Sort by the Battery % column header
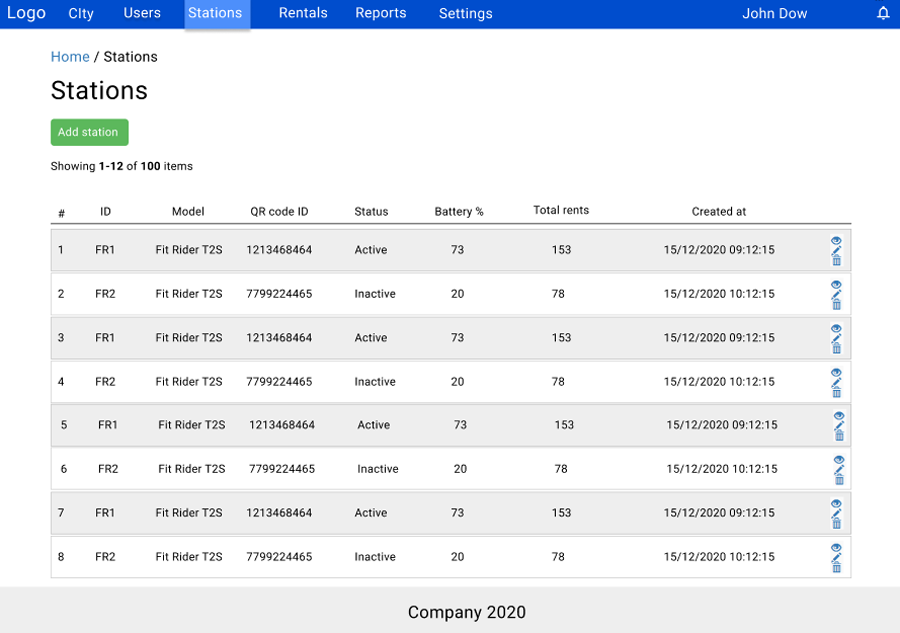Image resolution: width=900 pixels, height=633 pixels. [459, 211]
